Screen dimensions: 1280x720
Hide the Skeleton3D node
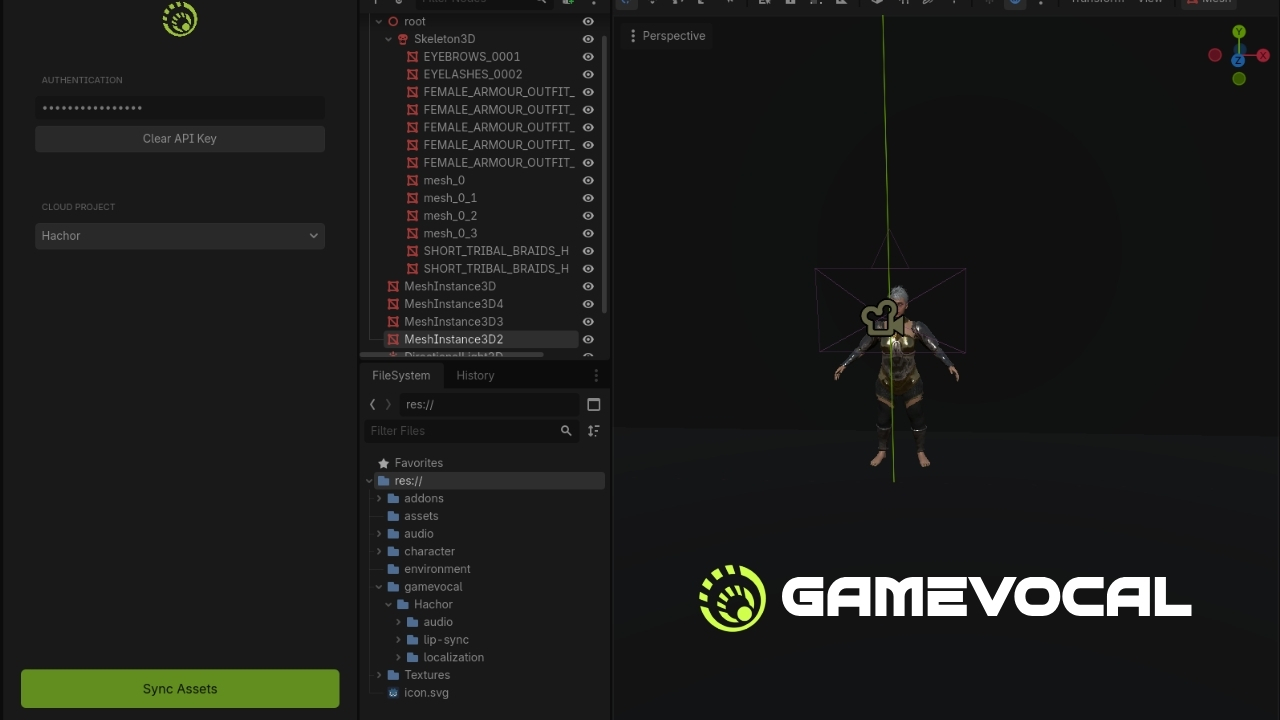click(588, 39)
